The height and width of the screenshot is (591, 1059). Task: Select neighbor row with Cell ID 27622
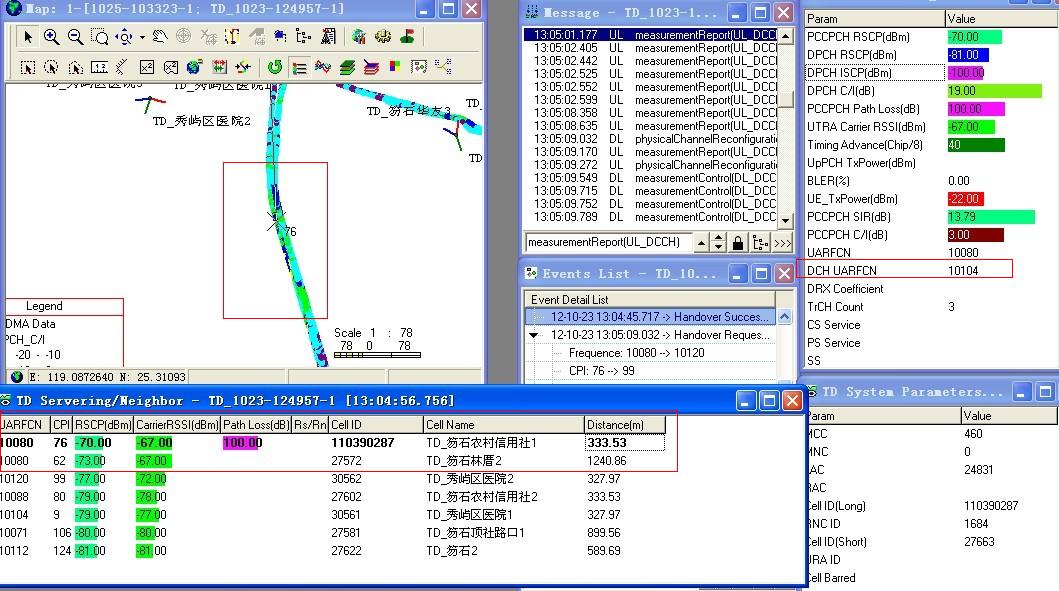pos(332,551)
